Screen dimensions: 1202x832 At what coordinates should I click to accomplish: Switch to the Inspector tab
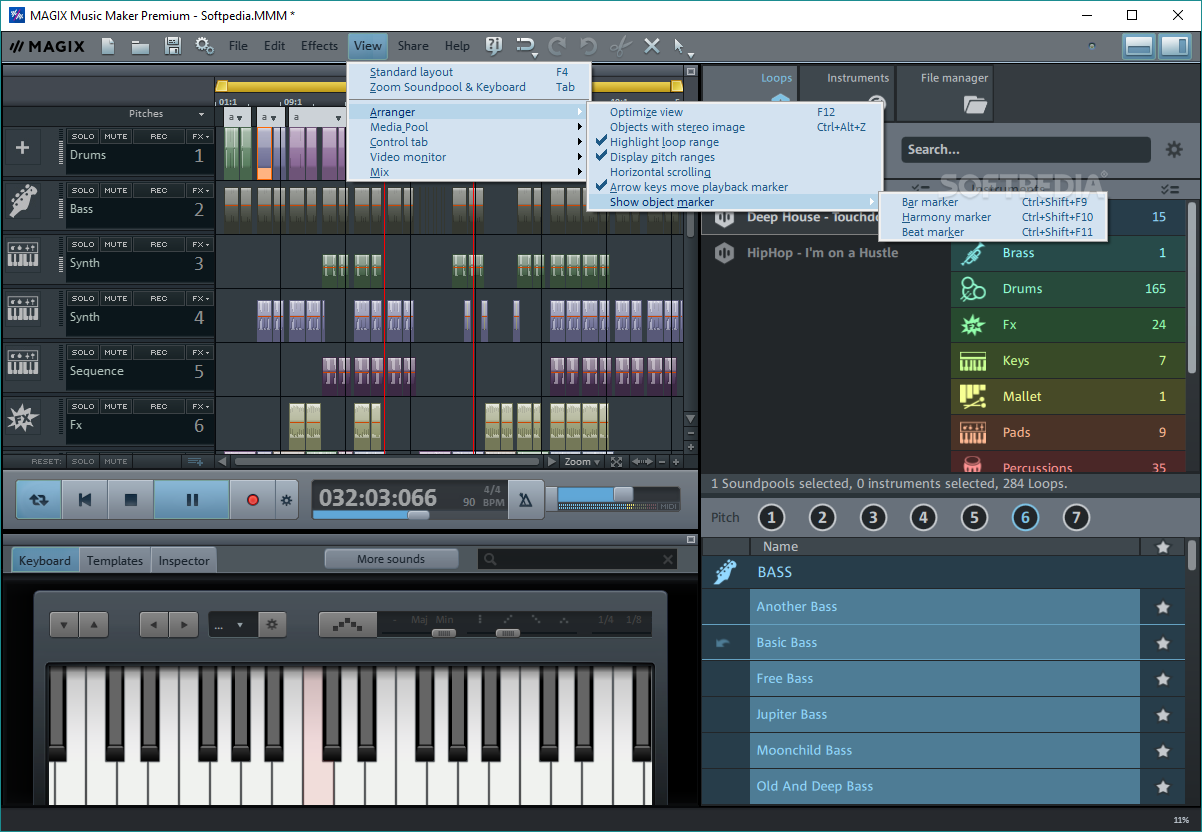pyautogui.click(x=184, y=561)
